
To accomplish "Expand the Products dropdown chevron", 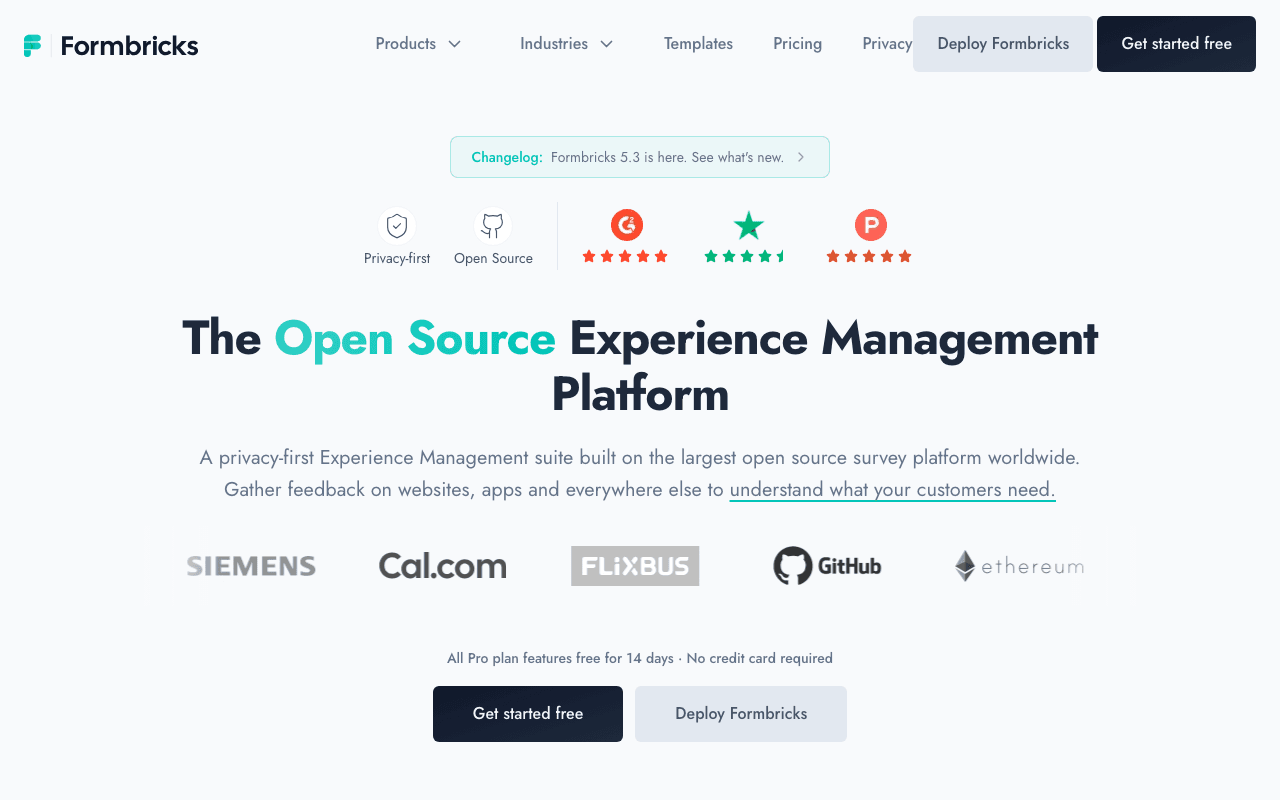I will 454,44.
